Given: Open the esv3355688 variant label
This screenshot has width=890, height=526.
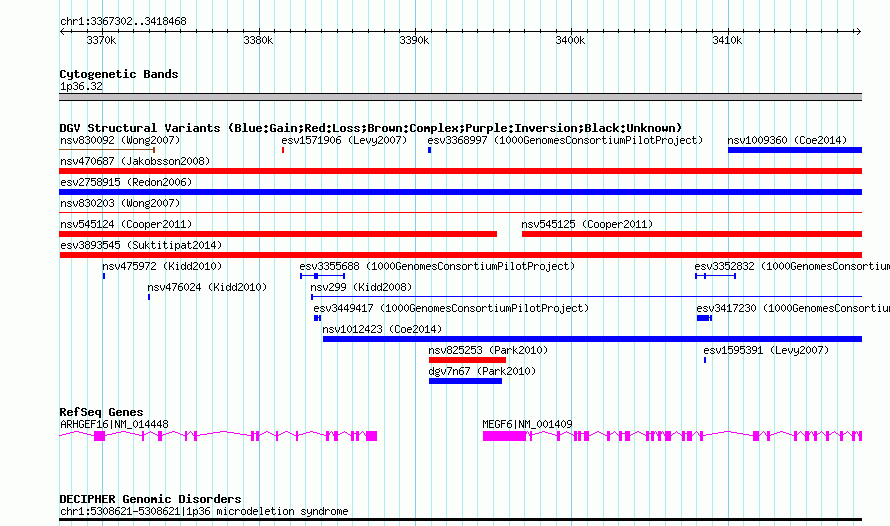Looking at the screenshot, I should [x=436, y=266].
